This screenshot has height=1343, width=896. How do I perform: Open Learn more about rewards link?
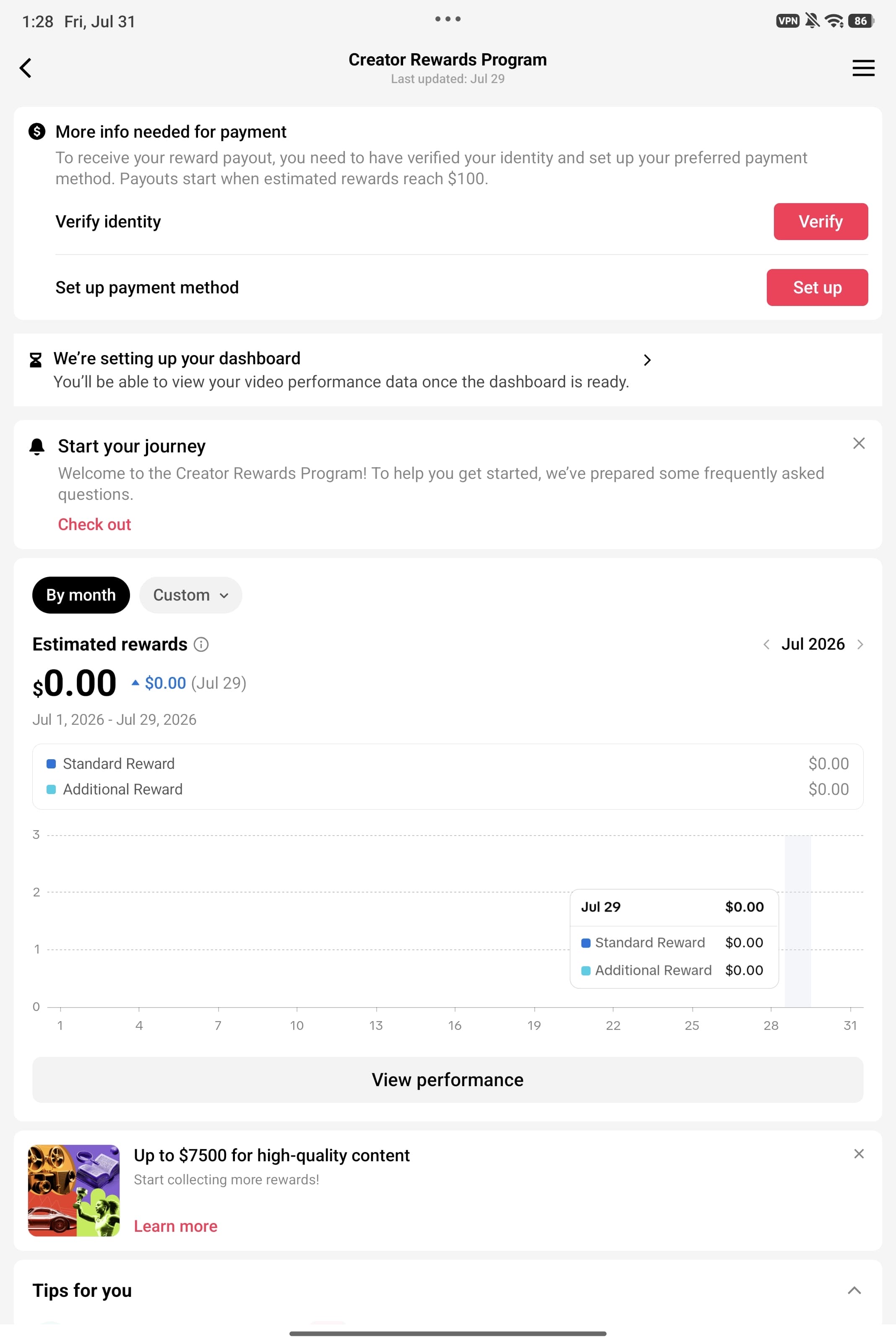pyautogui.click(x=175, y=1226)
